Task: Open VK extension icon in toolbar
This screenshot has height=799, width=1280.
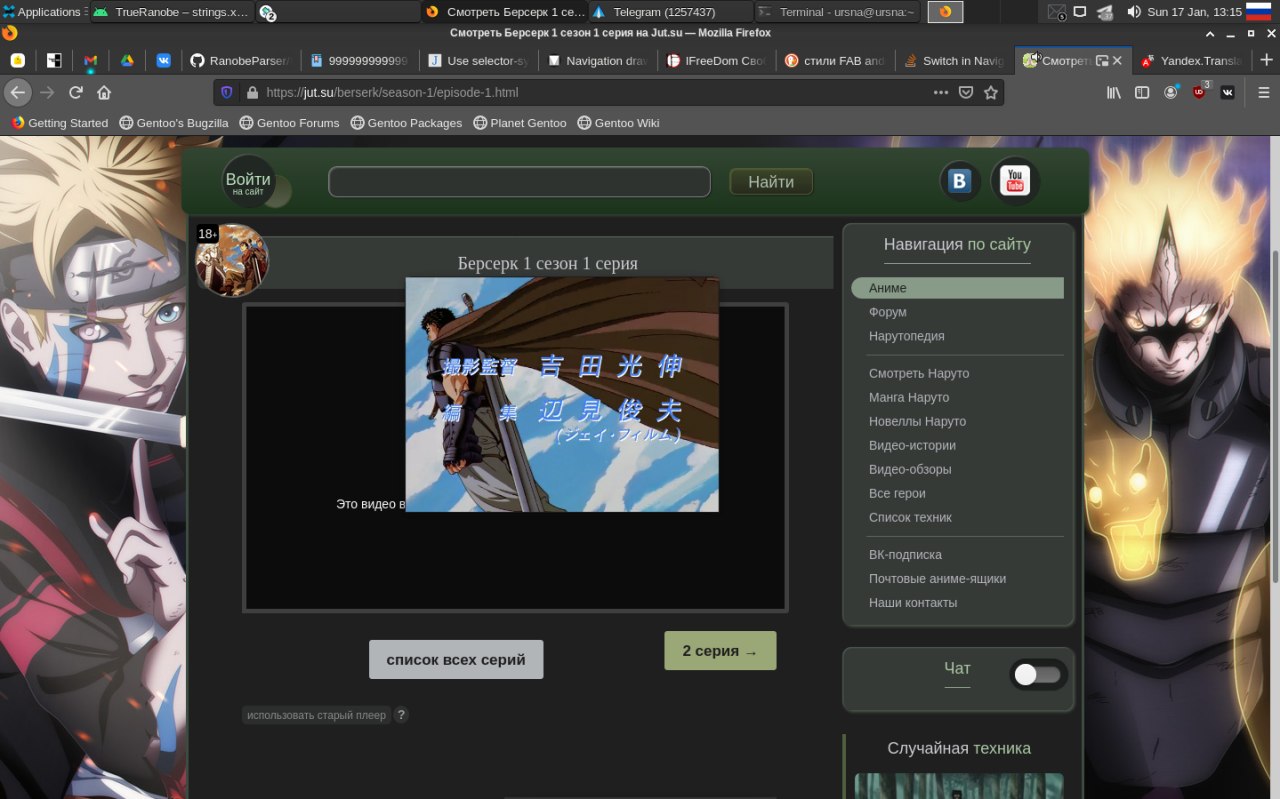Action: tap(1228, 92)
